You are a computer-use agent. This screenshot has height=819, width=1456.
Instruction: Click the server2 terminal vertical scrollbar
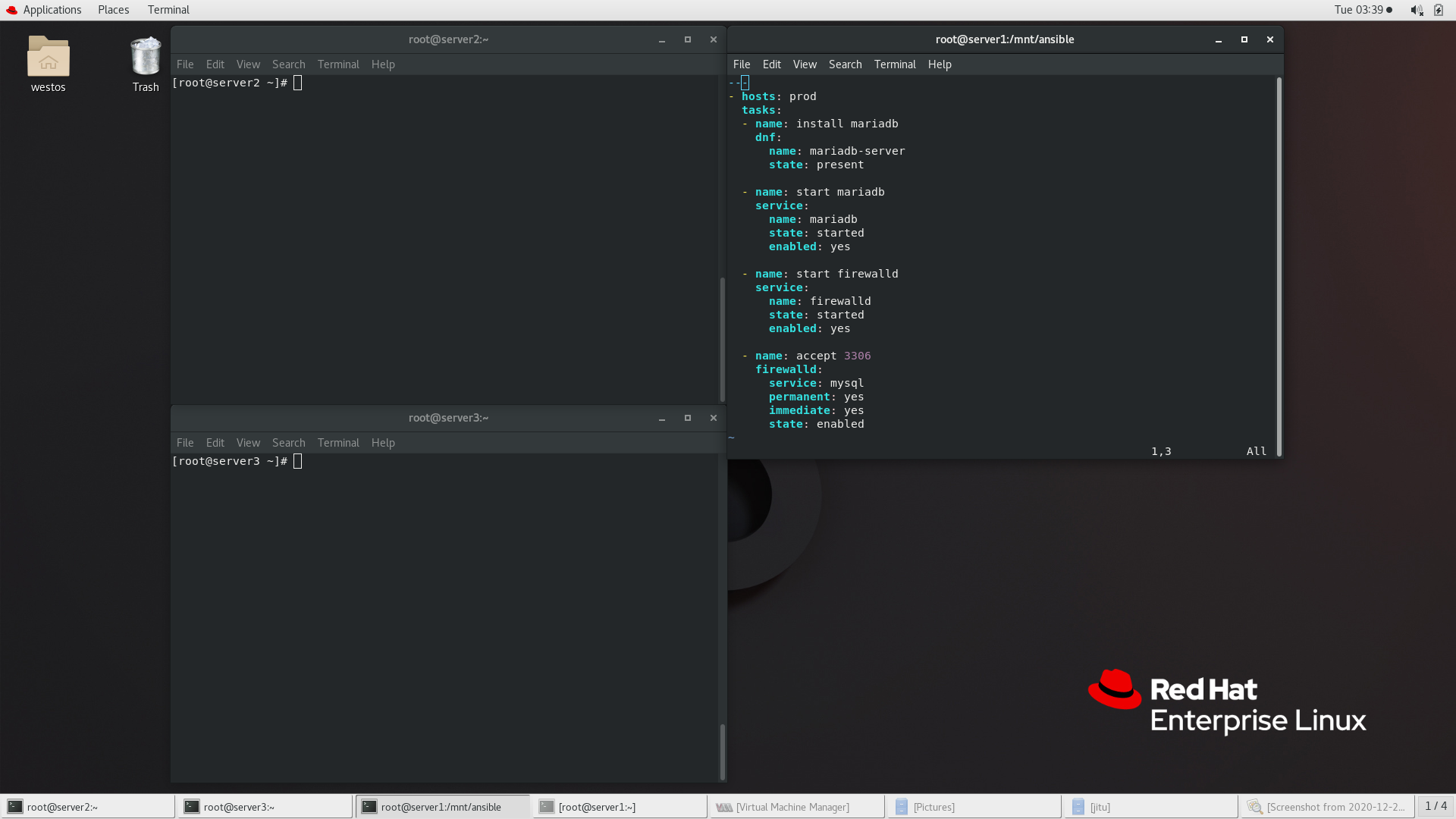point(722,339)
